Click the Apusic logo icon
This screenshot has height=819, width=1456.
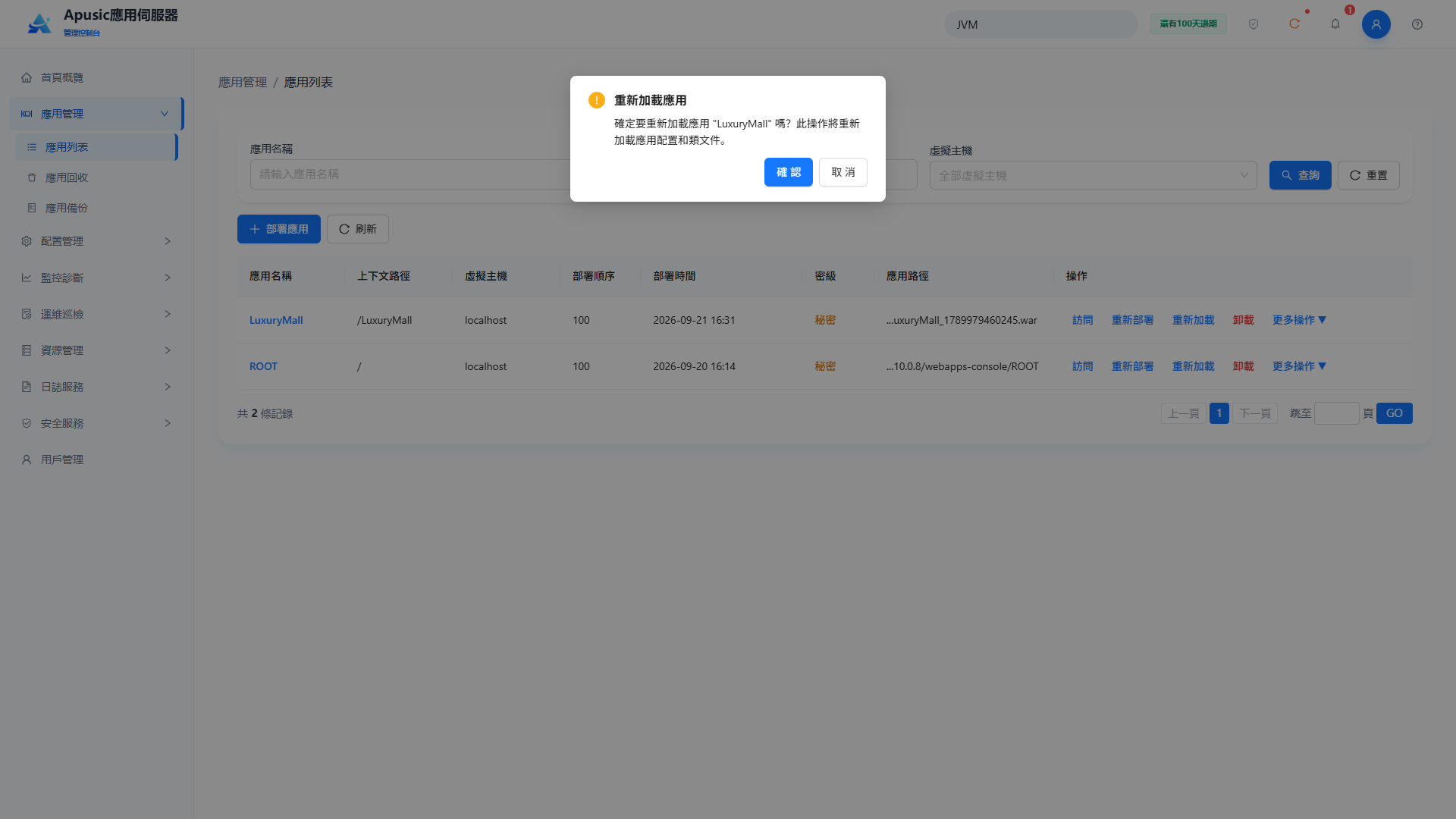pos(39,24)
